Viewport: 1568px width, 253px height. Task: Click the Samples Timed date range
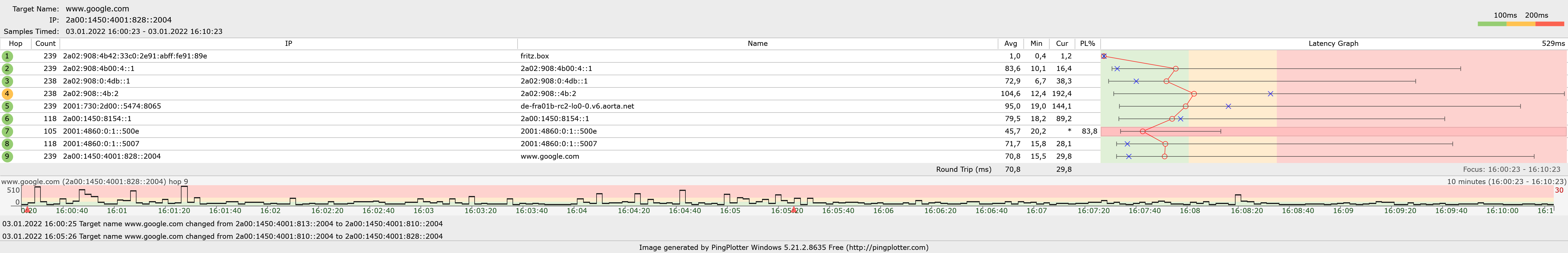pos(144,31)
